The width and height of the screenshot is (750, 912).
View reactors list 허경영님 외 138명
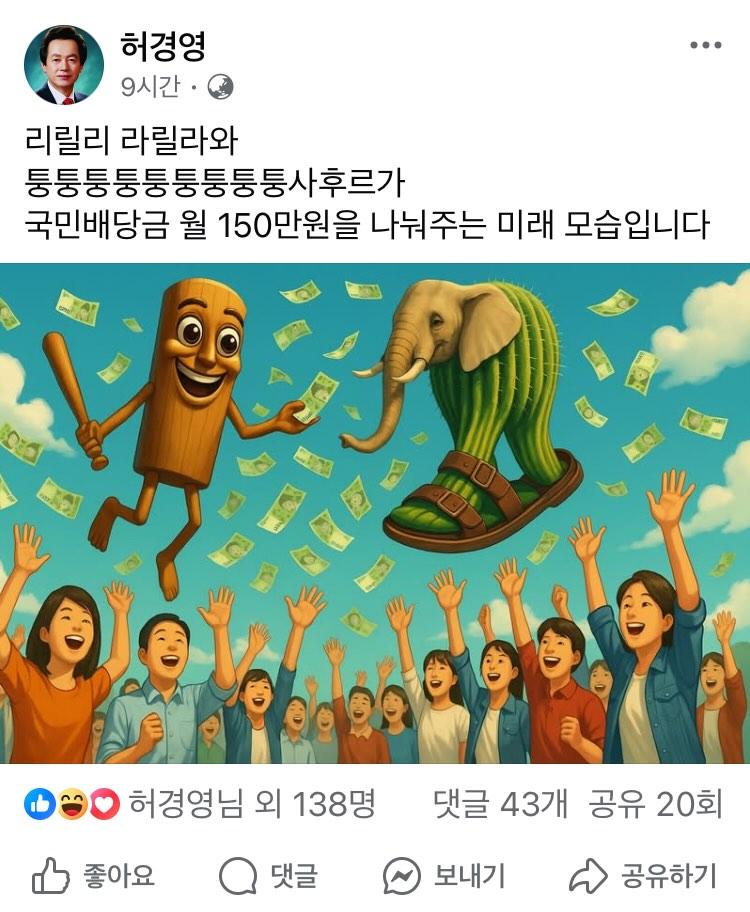point(251,804)
